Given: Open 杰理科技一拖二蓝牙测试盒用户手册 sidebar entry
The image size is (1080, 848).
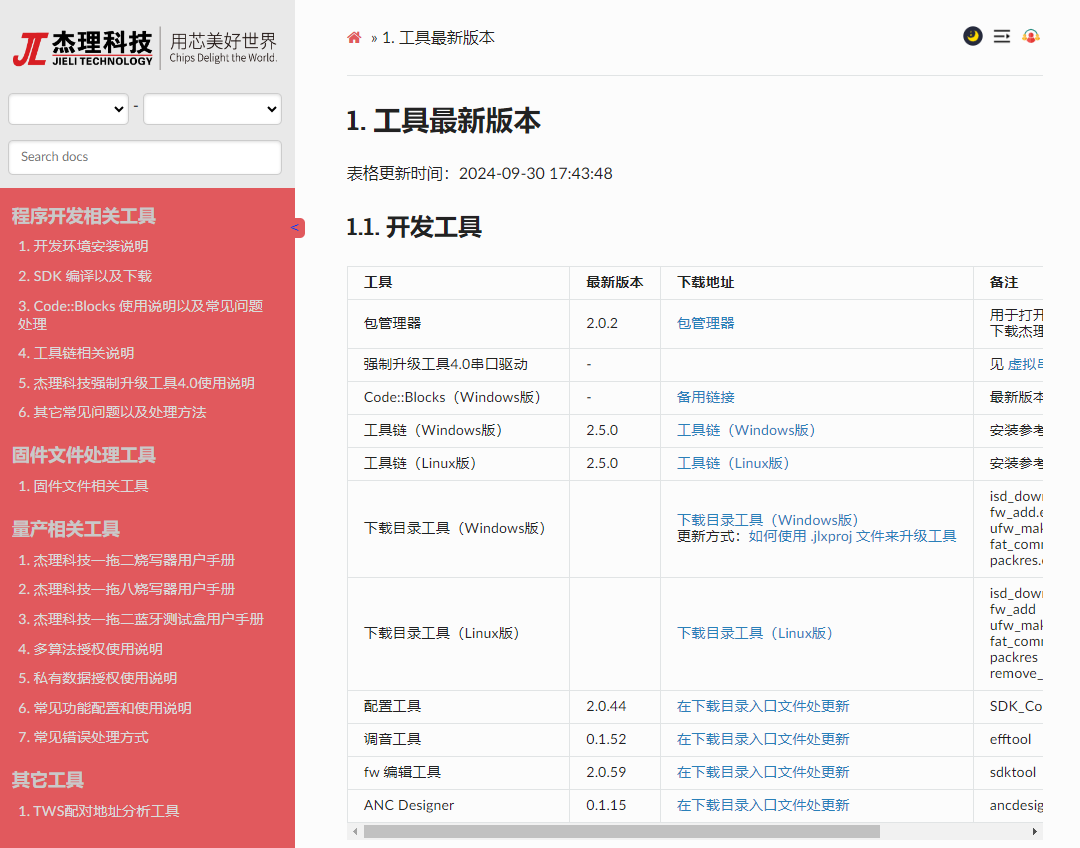Looking at the screenshot, I should tap(141, 619).
